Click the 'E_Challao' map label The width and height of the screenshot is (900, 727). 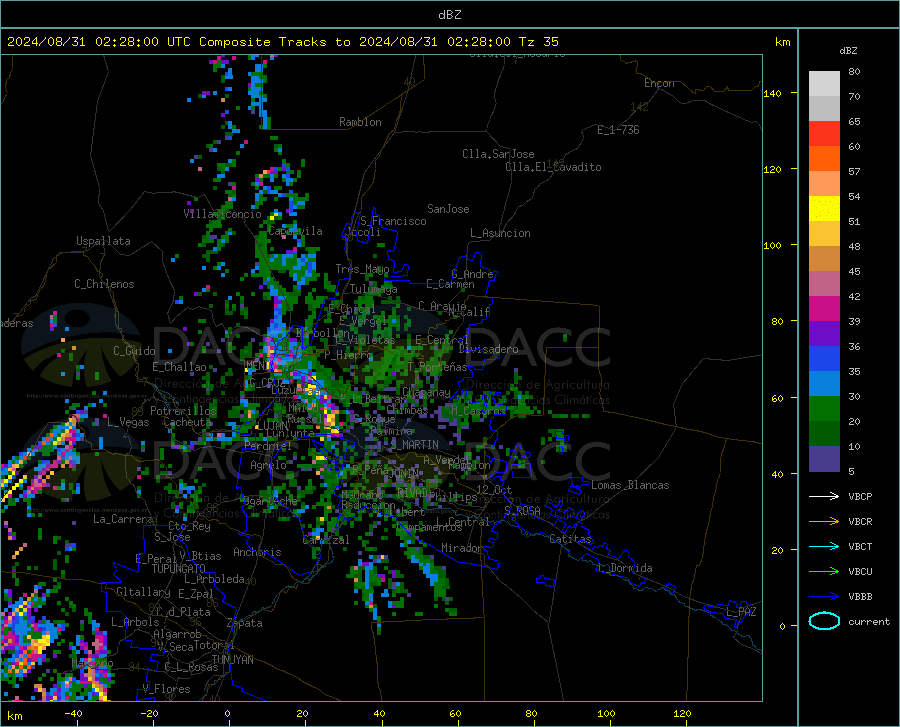(179, 367)
